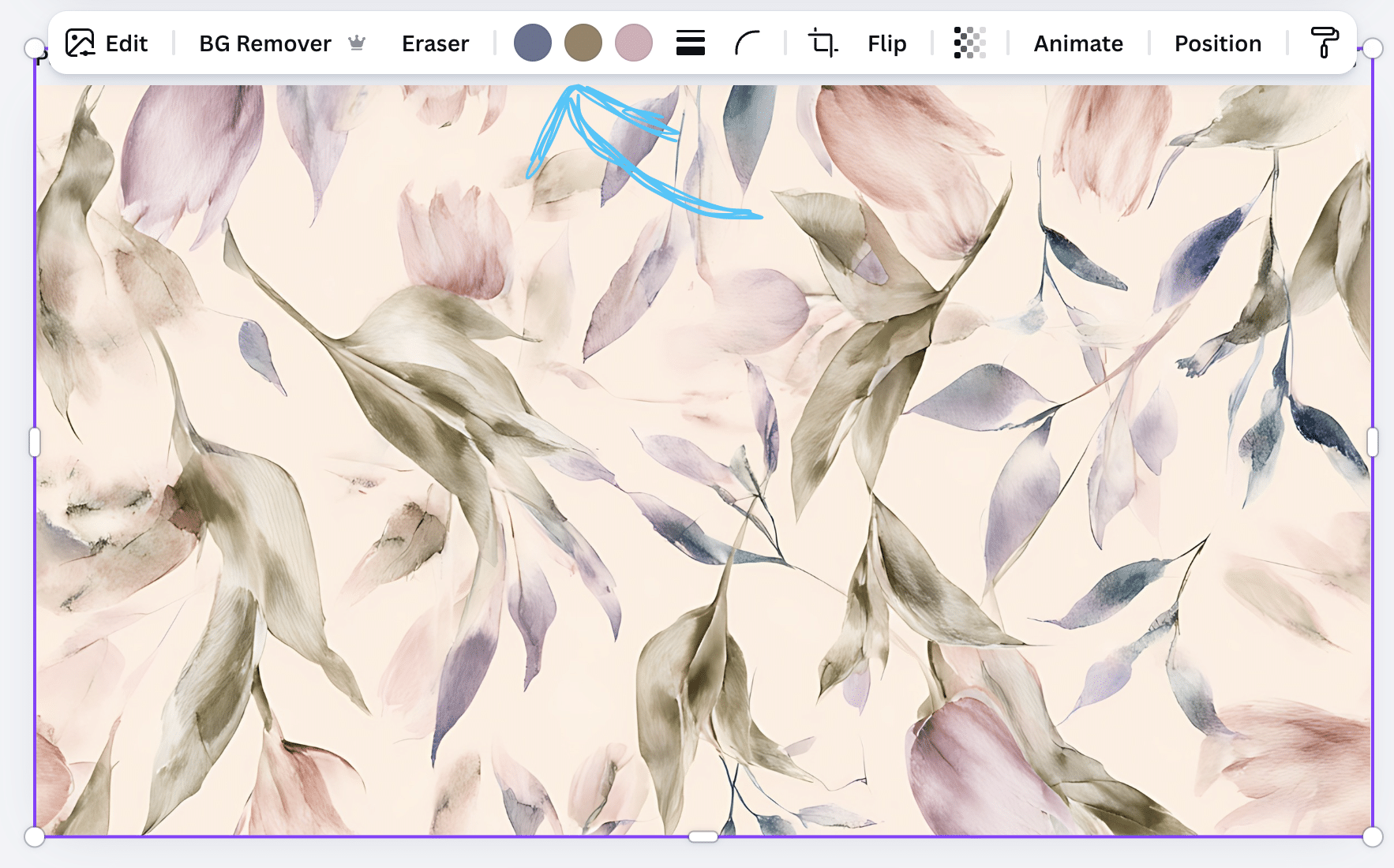
Task: Open the line curve style options
Action: pyautogui.click(x=745, y=43)
